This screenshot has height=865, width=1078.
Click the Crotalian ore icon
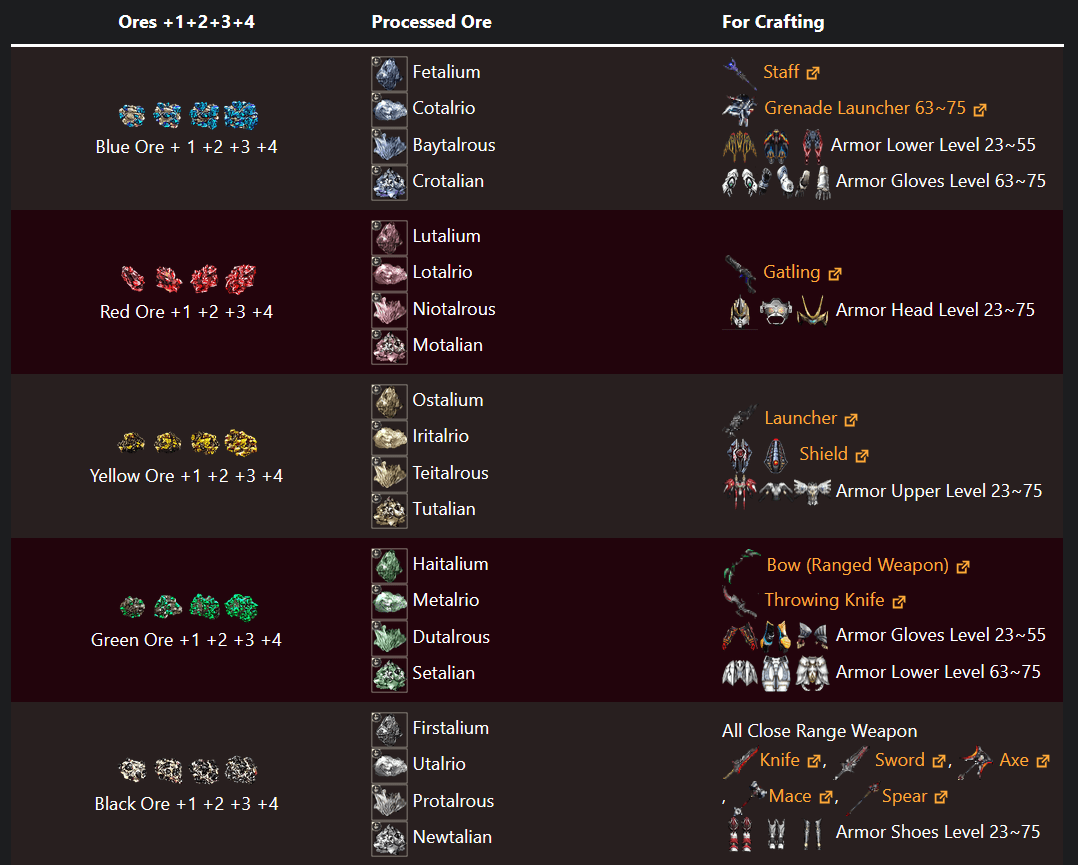click(x=389, y=183)
